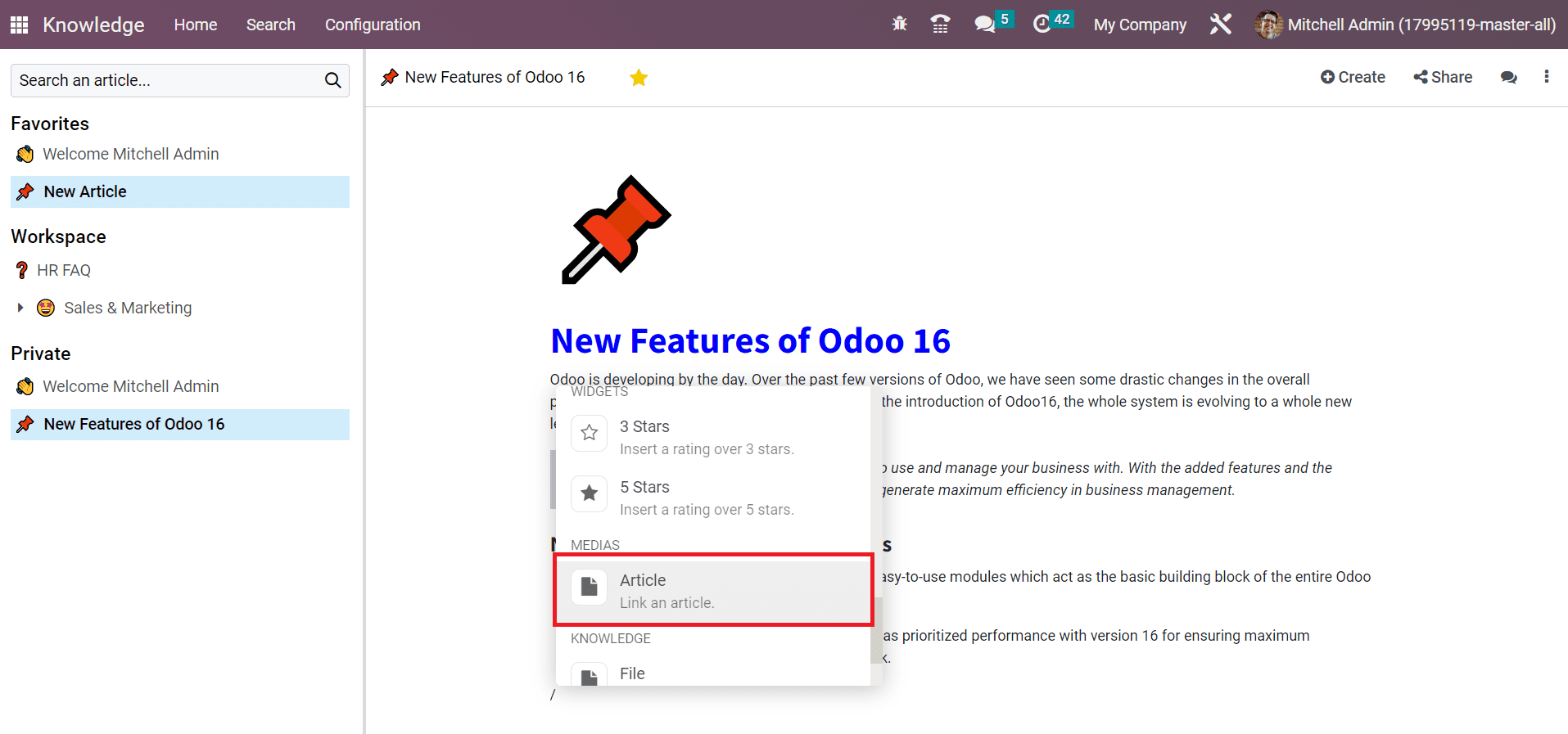Click the 3 Stars outline star icon

click(590, 433)
